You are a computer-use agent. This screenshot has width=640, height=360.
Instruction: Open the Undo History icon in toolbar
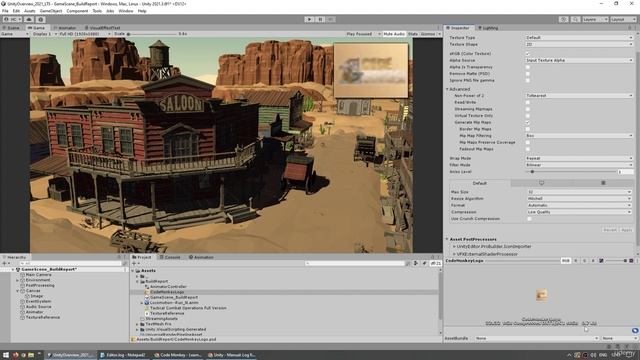(564, 19)
